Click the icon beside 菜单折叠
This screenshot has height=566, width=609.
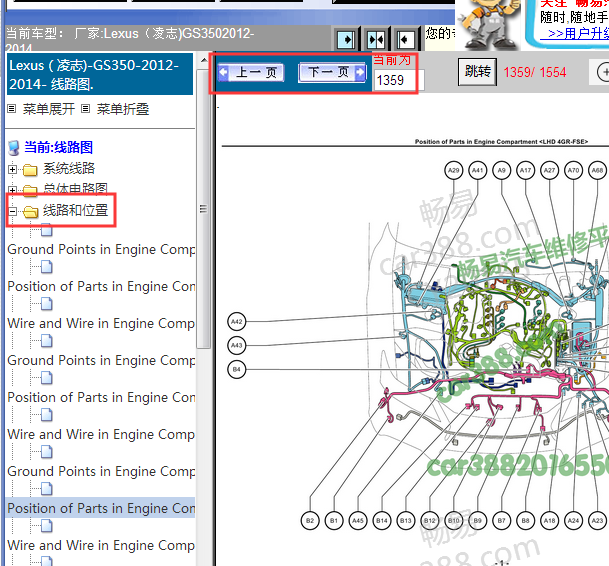(x=85, y=109)
